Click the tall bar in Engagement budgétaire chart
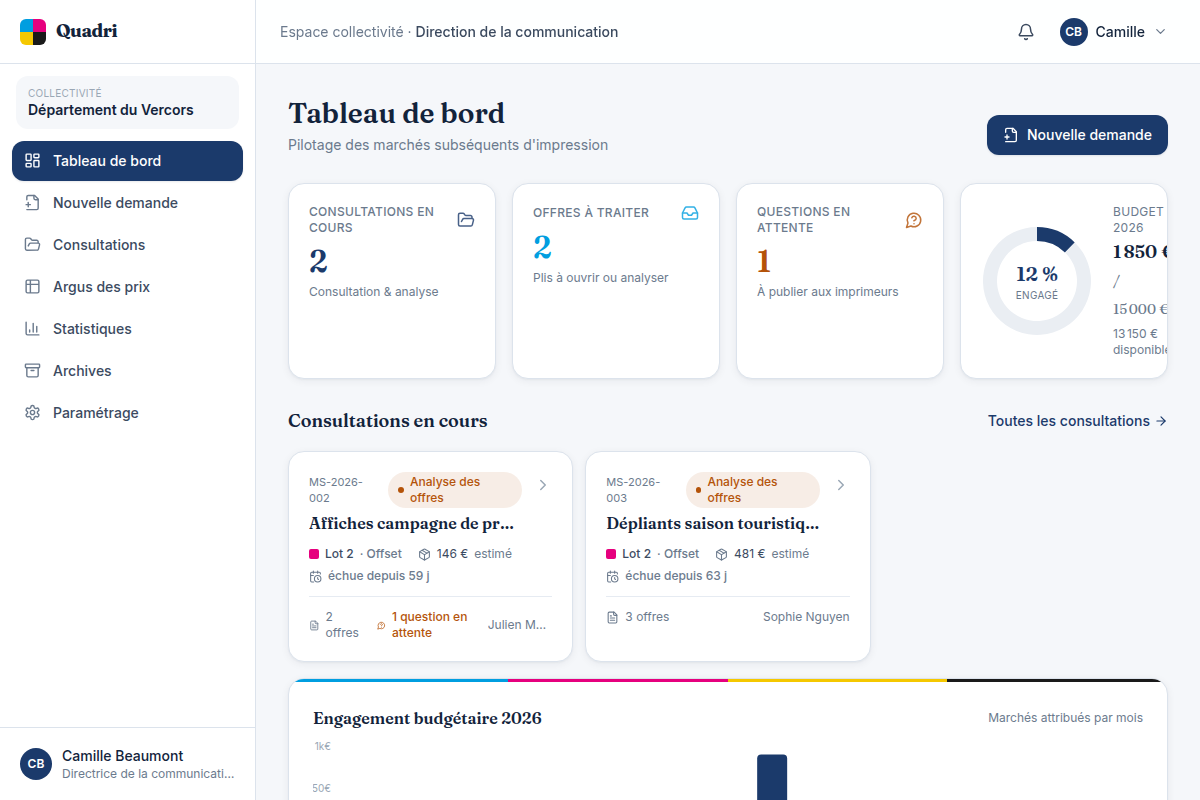Viewport: 1200px width, 800px height. coord(772,777)
